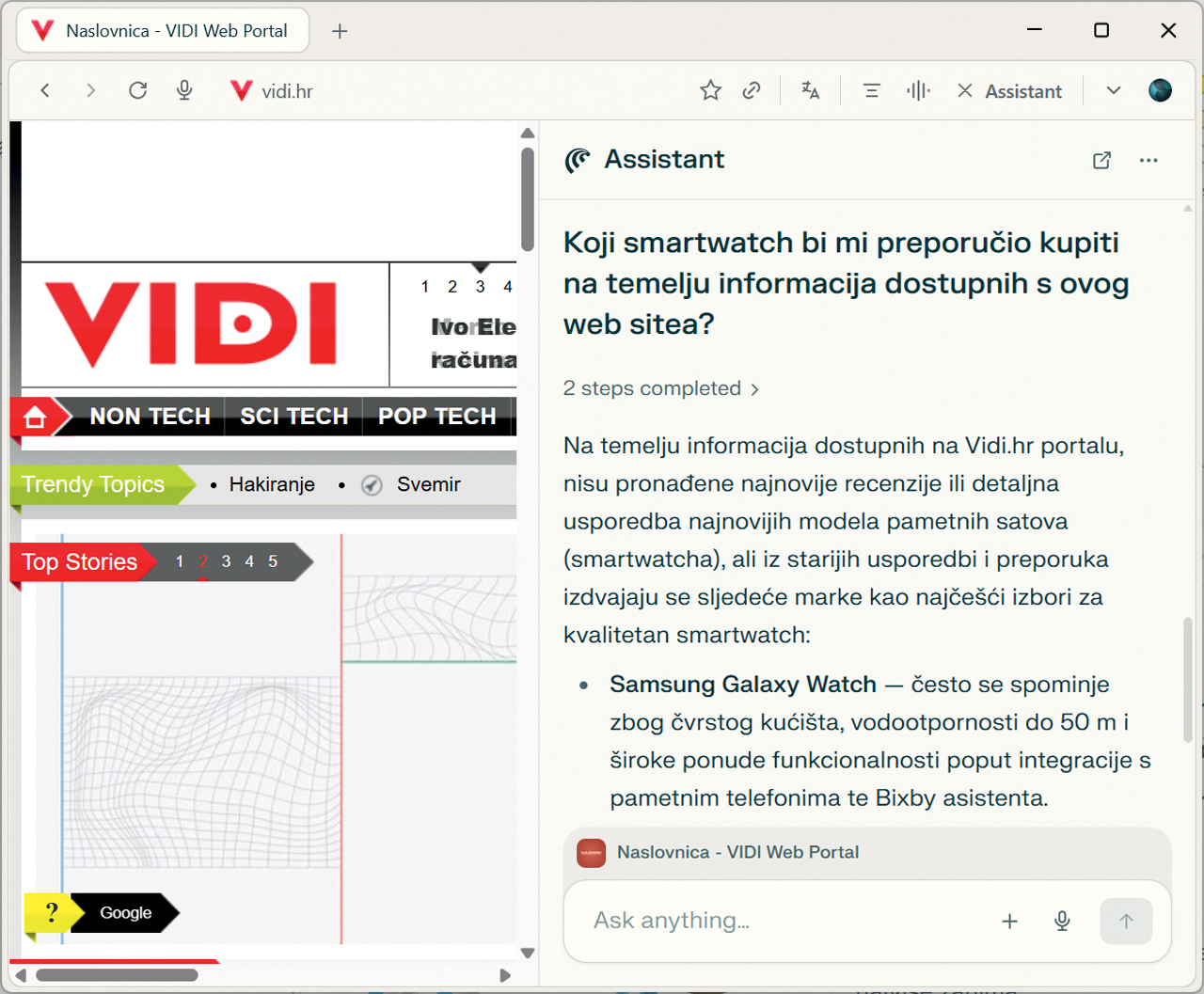Viewport: 1204px width, 994px height.
Task: Open the POP TECH section
Action: (x=436, y=417)
